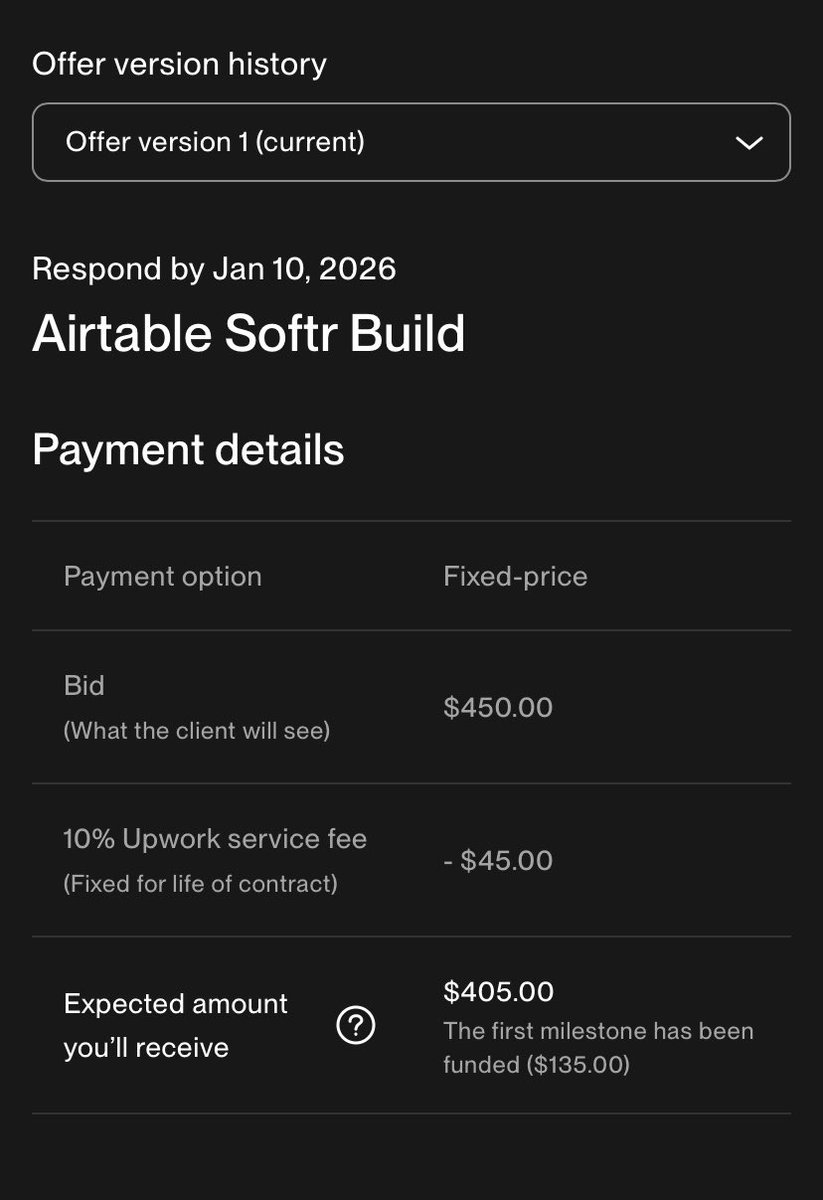Click the Fixed for life of contract note
The image size is (823, 1200).
click(x=200, y=884)
